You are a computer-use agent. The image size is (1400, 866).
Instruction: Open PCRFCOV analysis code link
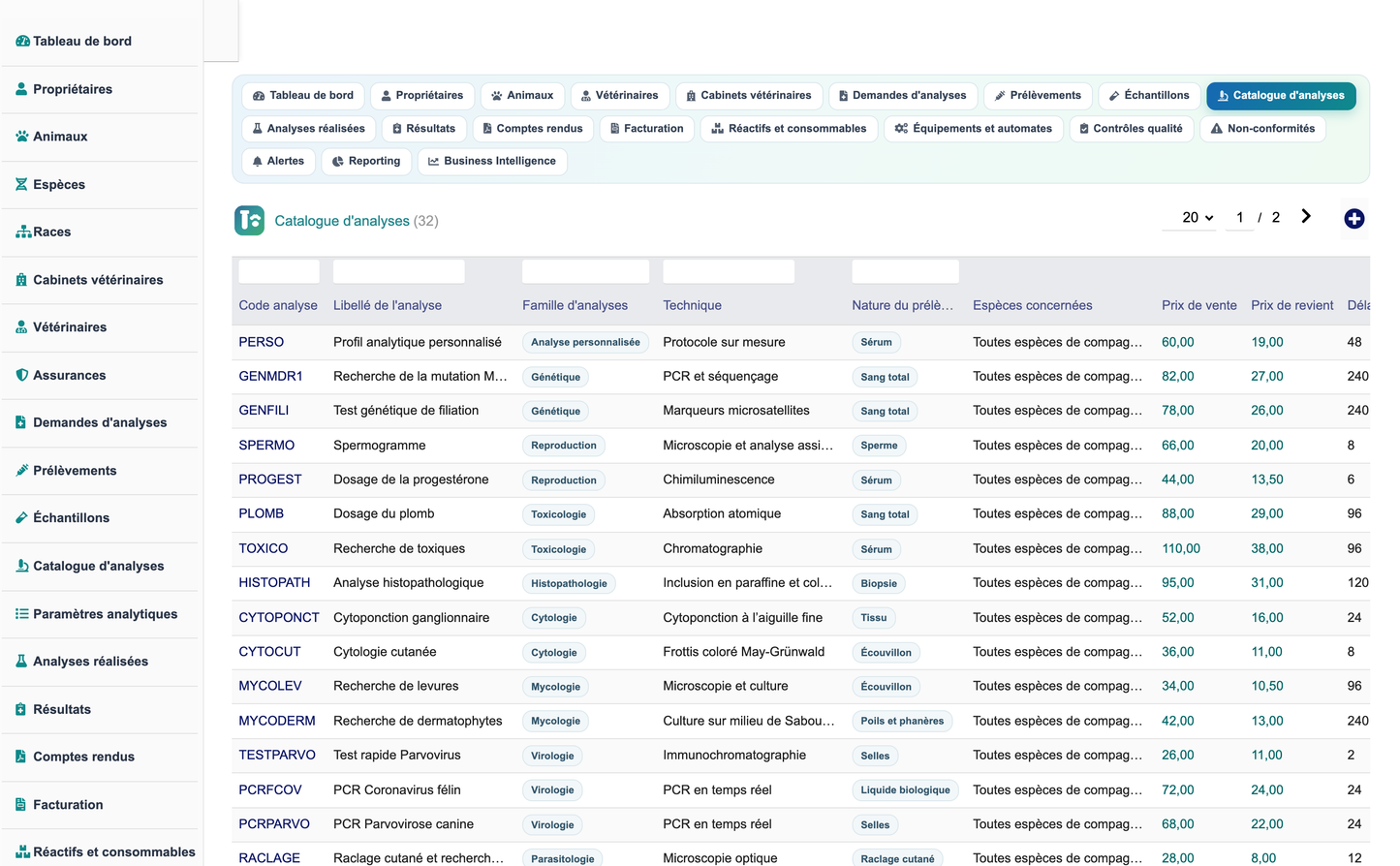(x=270, y=789)
